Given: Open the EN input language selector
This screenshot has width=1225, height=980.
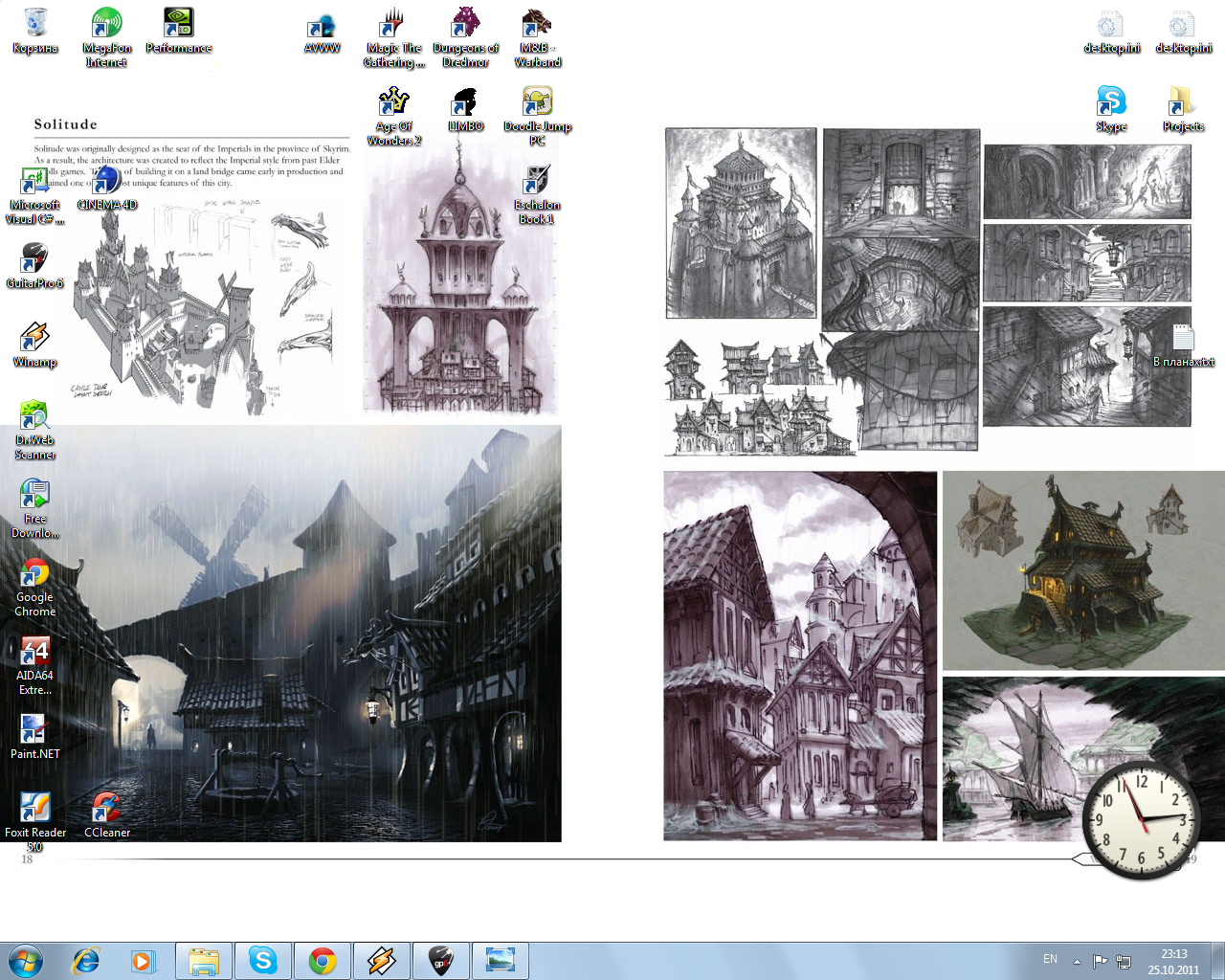Looking at the screenshot, I should click(x=1050, y=959).
